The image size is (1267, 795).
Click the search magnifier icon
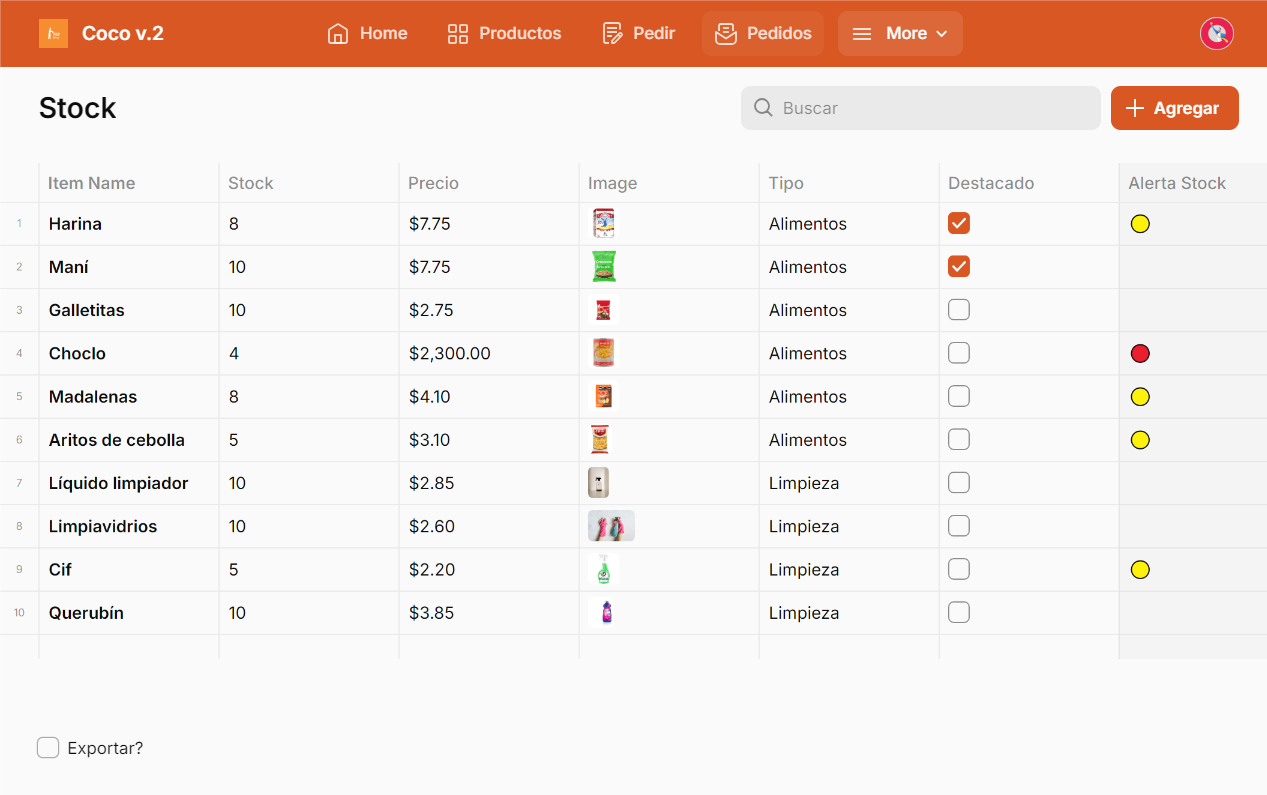pos(763,108)
